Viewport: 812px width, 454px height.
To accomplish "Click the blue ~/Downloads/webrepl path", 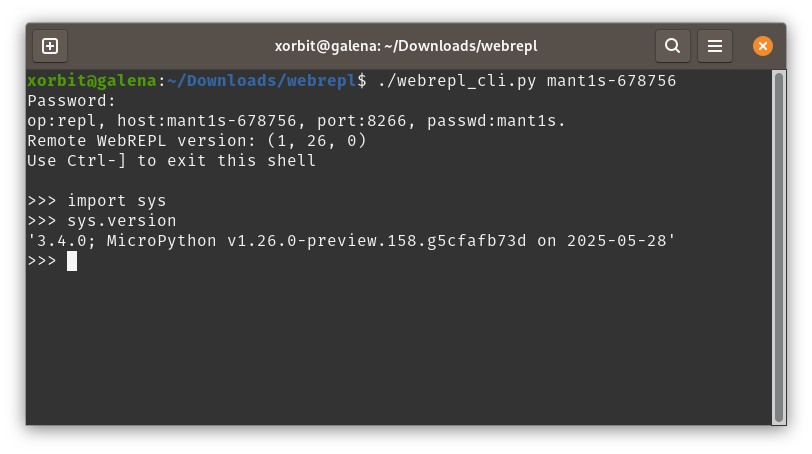I will click(x=261, y=80).
